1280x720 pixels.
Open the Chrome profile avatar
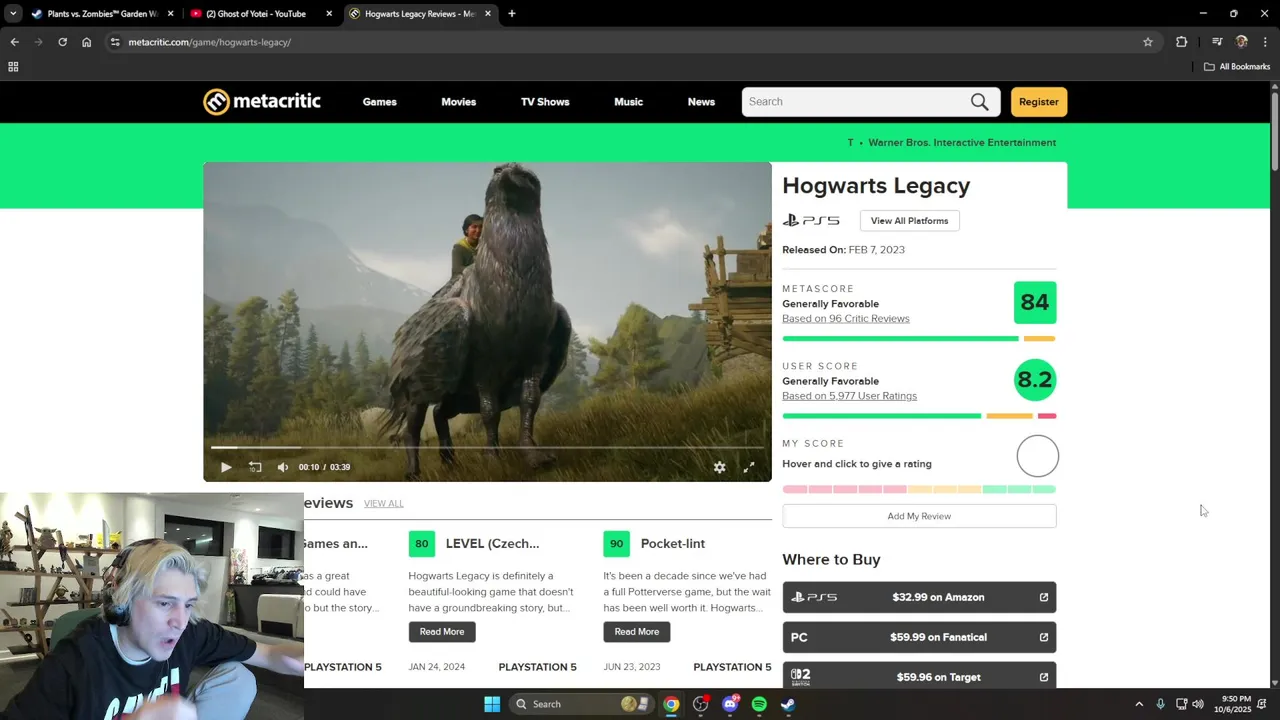point(1242,42)
